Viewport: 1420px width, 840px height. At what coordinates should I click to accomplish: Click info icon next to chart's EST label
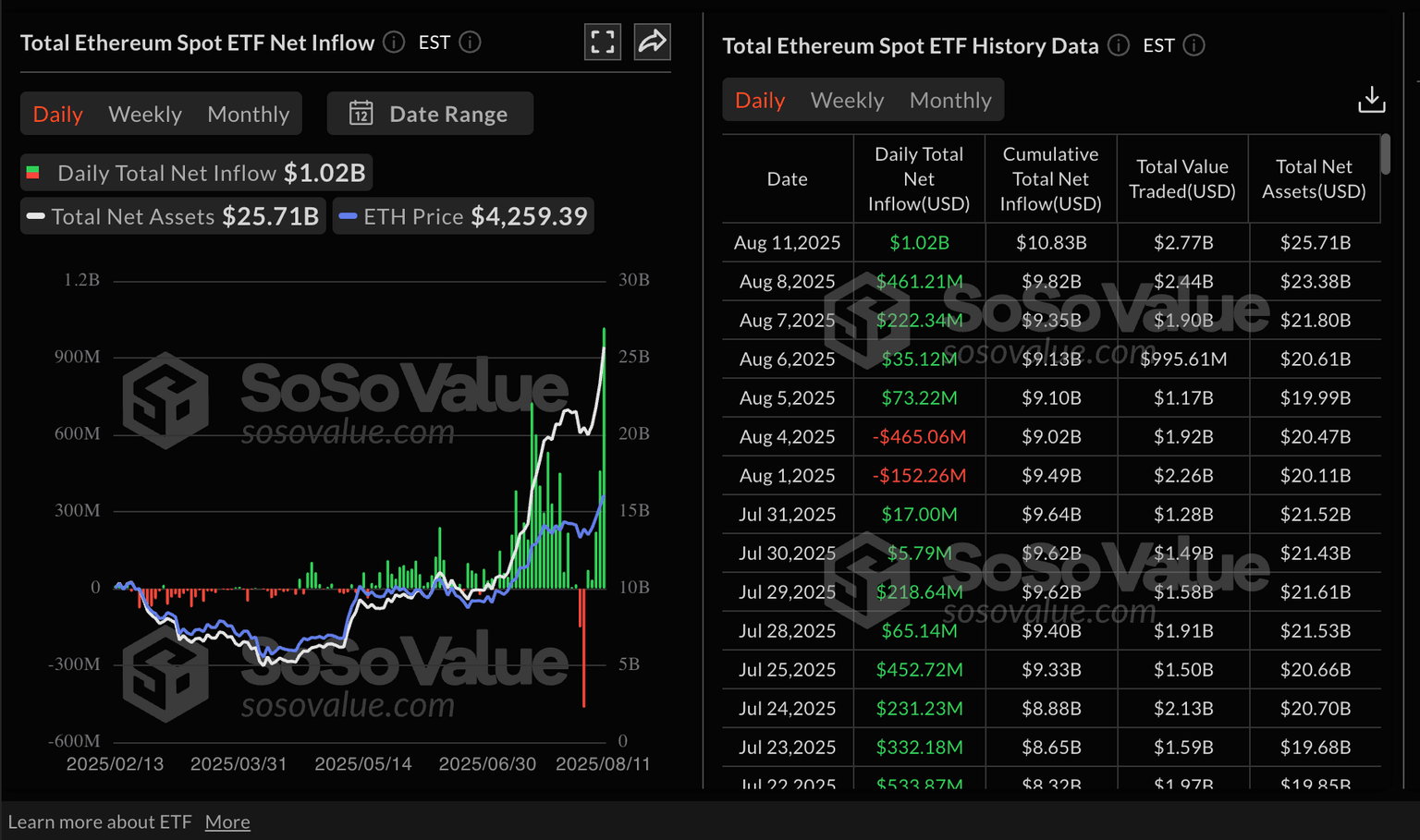coord(470,43)
